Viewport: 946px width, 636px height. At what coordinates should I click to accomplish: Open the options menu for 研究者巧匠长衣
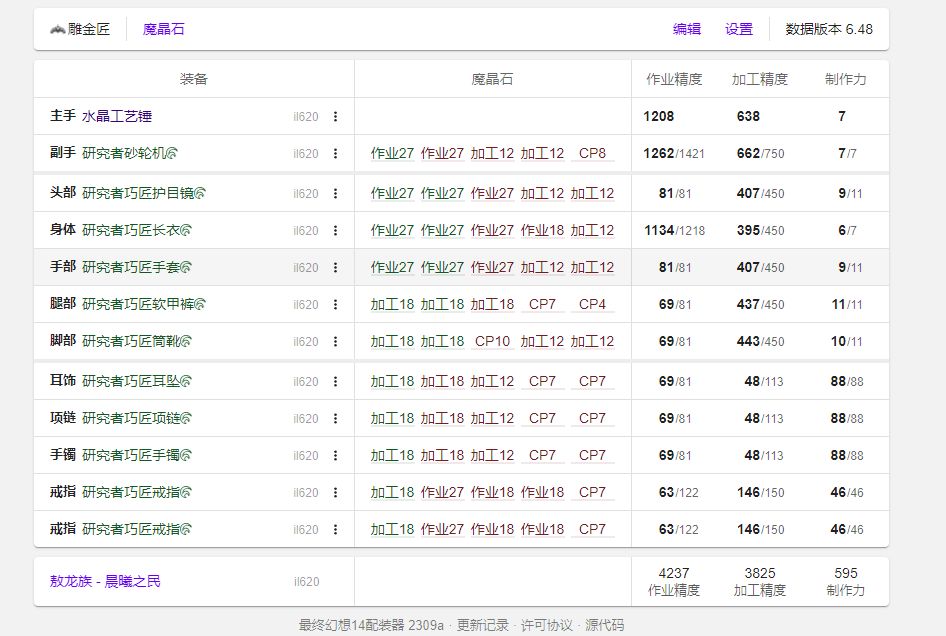[335, 231]
